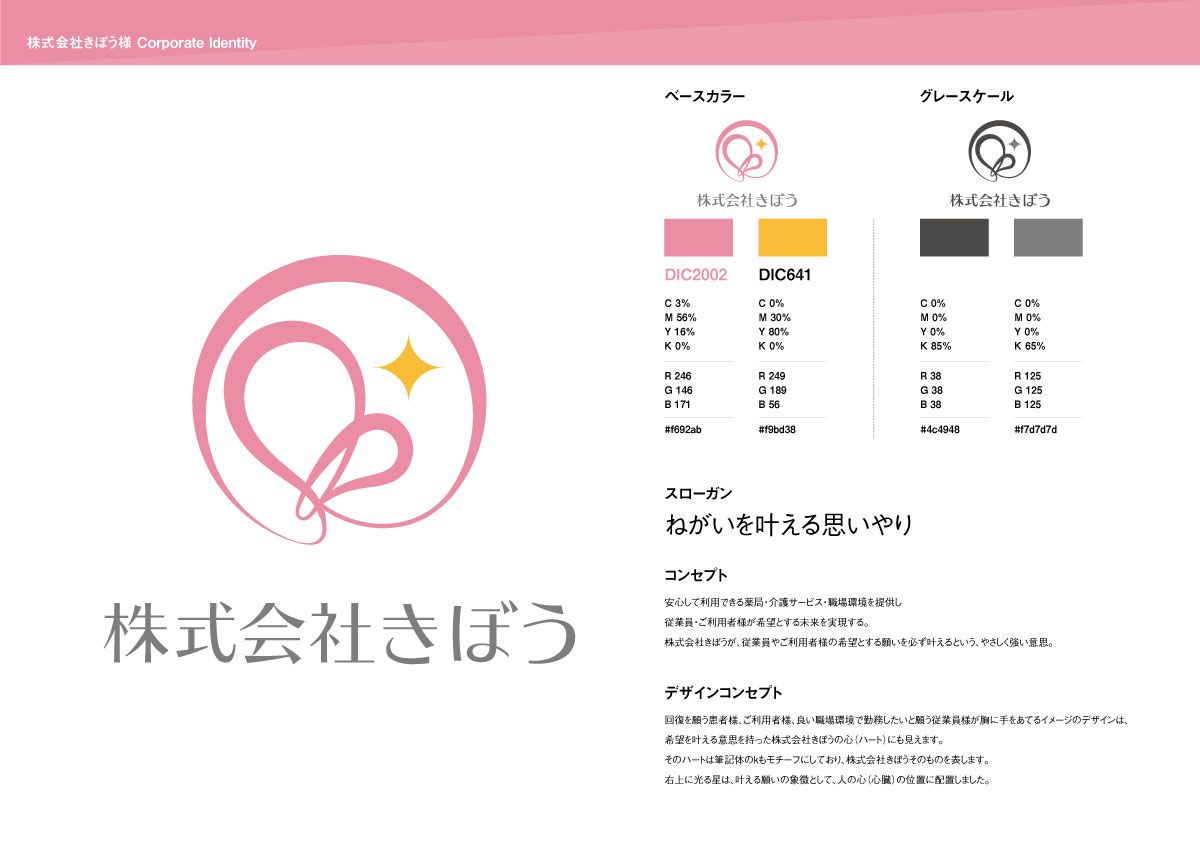The image size is (1200, 848).
Task: Click the 'Y 16%' value
Action: (679, 331)
